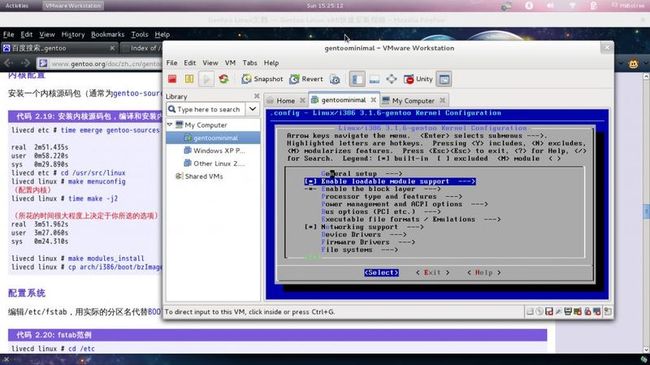Enter Unity mode from the toolbar
Viewport: 650px width, 365px height.
click(418, 79)
